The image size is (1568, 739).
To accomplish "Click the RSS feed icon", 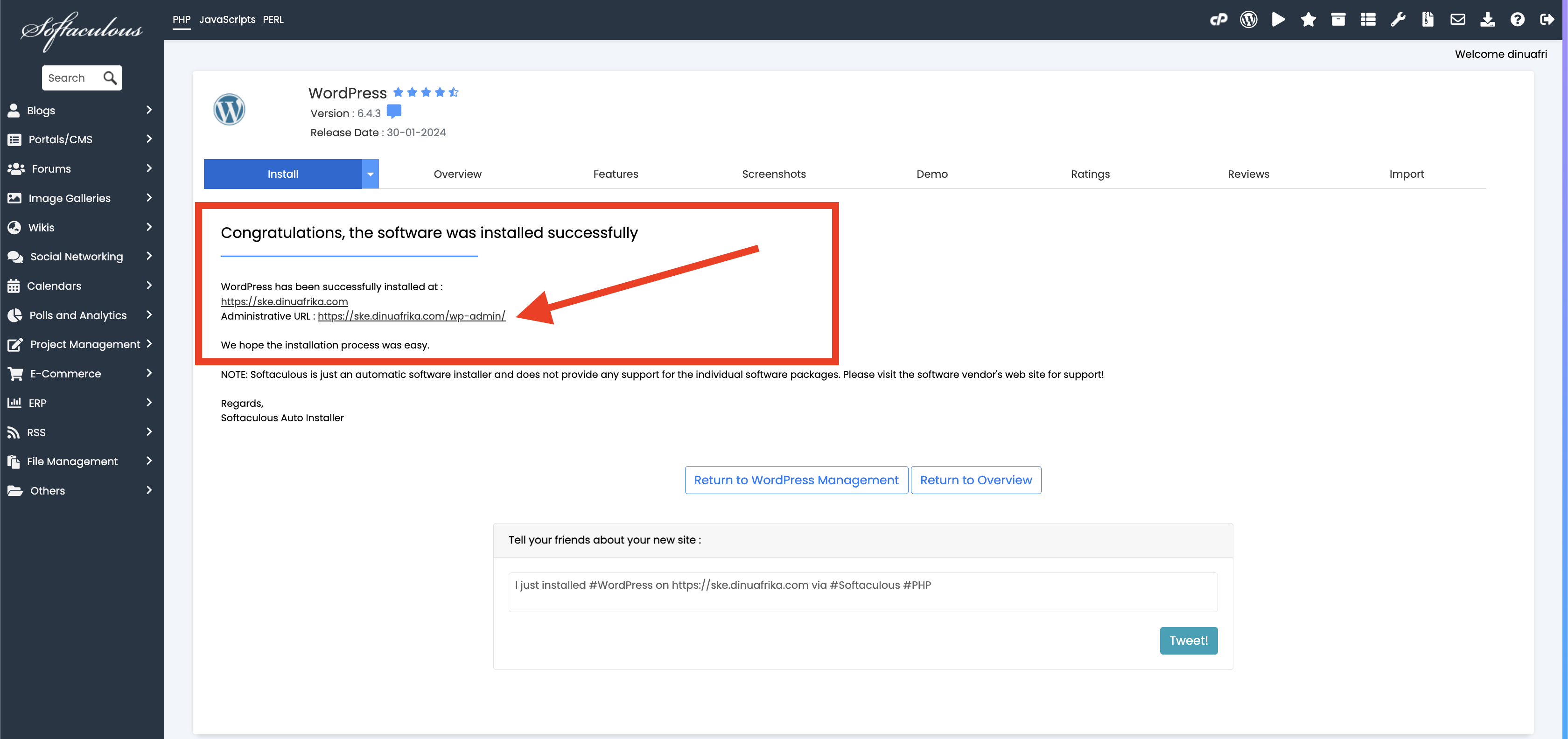I will [14, 432].
